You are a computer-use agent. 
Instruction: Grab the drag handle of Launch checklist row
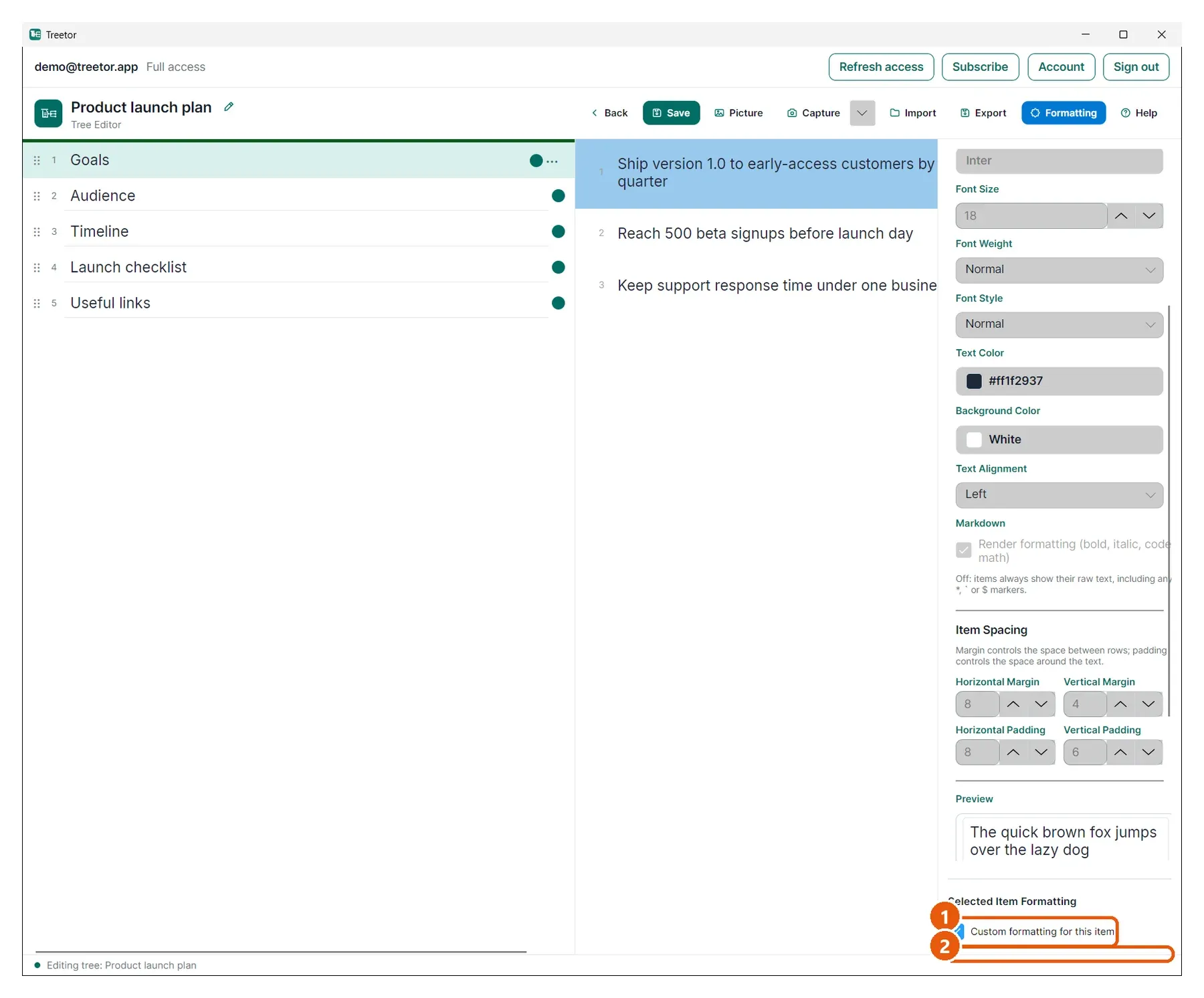point(37,268)
